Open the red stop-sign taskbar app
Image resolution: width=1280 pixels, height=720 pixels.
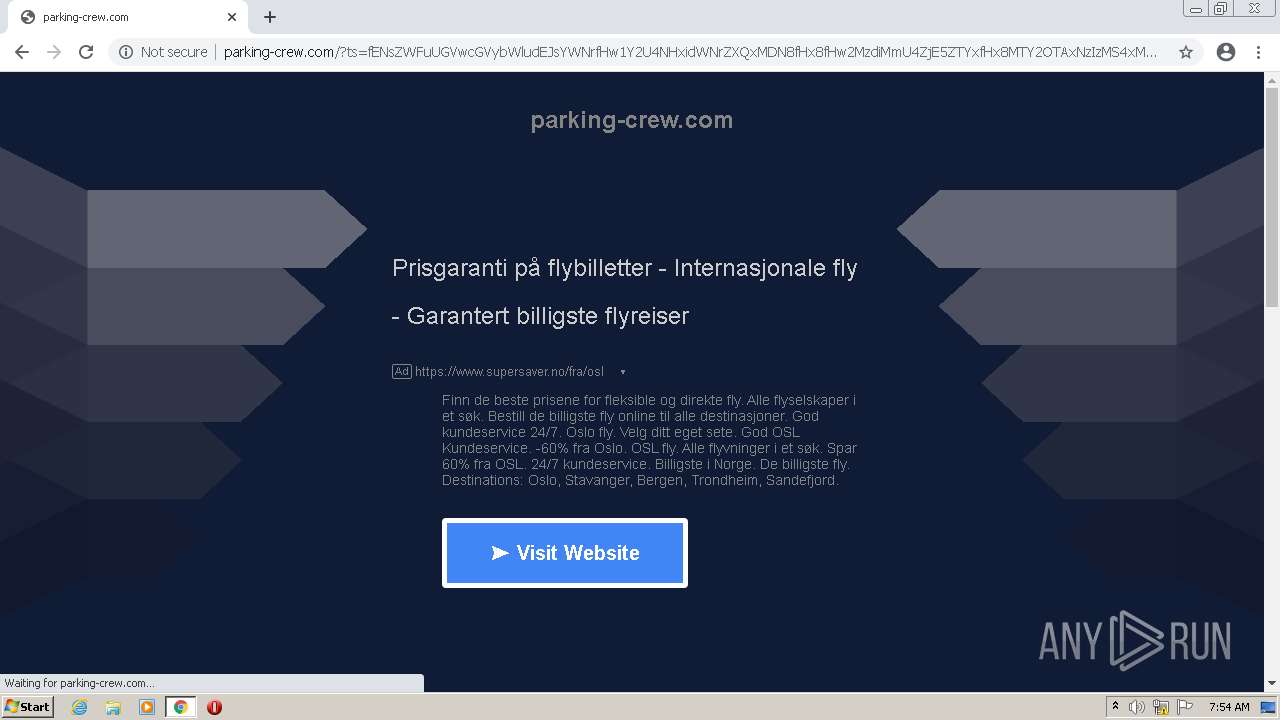214,707
